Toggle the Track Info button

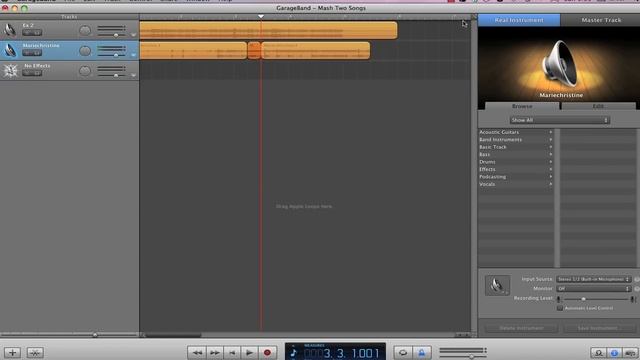[x=614, y=353]
